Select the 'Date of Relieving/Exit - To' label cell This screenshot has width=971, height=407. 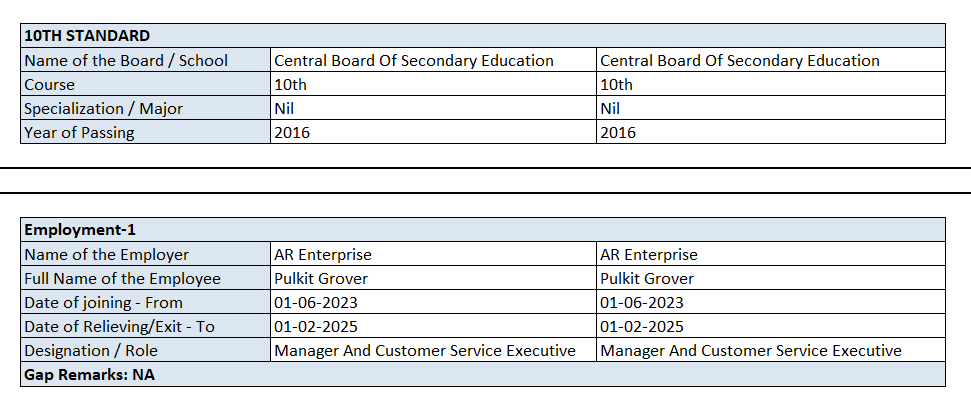120,326
